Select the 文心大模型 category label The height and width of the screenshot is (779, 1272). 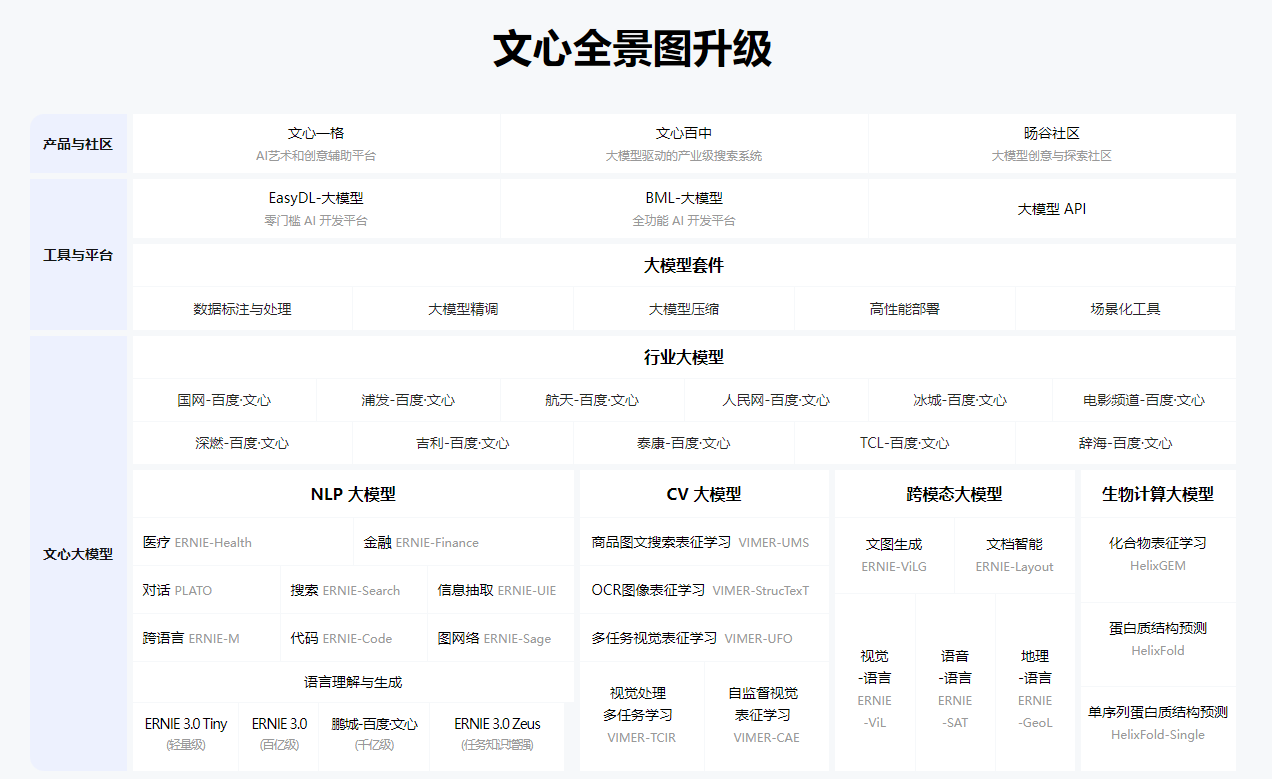tap(78, 554)
